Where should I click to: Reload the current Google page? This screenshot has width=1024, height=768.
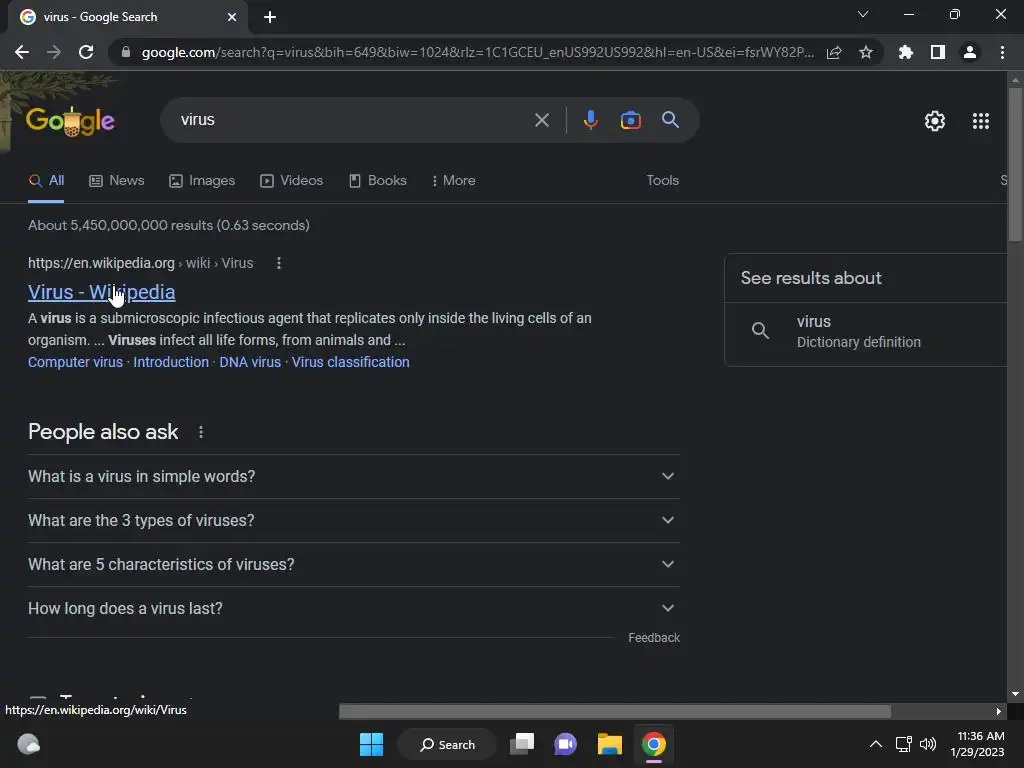coord(86,52)
